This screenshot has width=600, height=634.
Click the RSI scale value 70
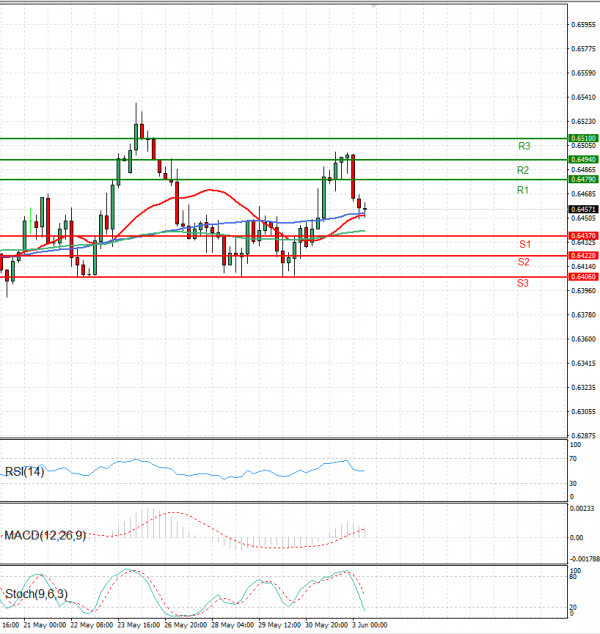click(x=573, y=459)
